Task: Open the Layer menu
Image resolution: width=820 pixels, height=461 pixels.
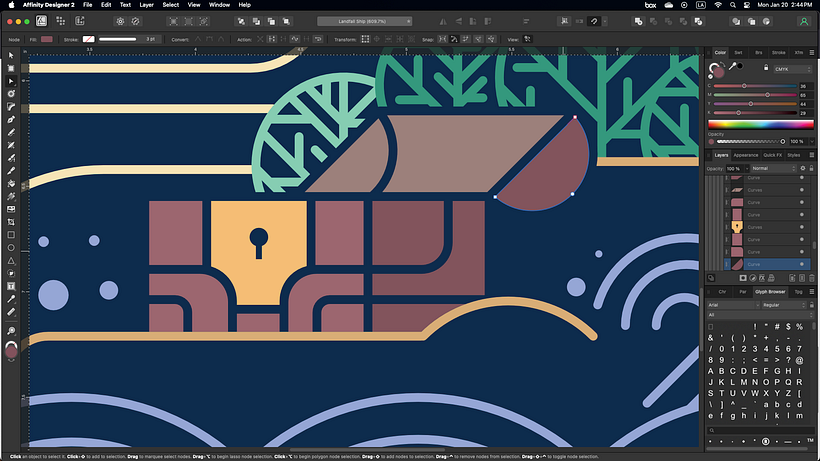Action: pyautogui.click(x=147, y=5)
